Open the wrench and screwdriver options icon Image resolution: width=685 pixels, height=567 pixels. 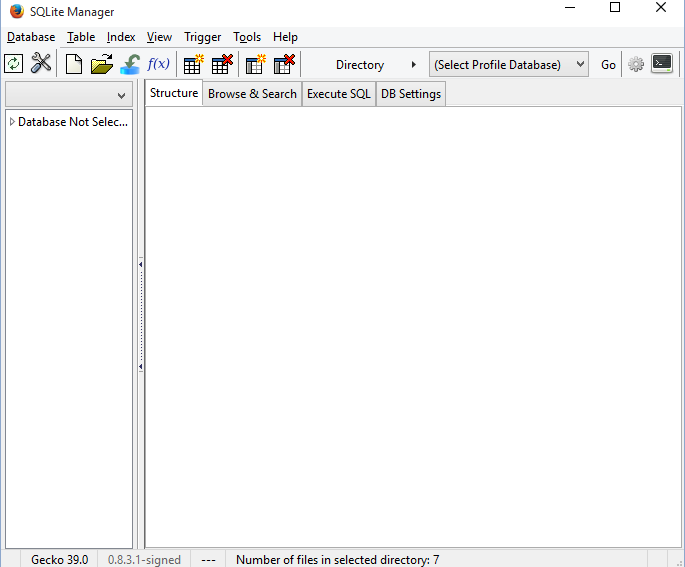(41, 64)
